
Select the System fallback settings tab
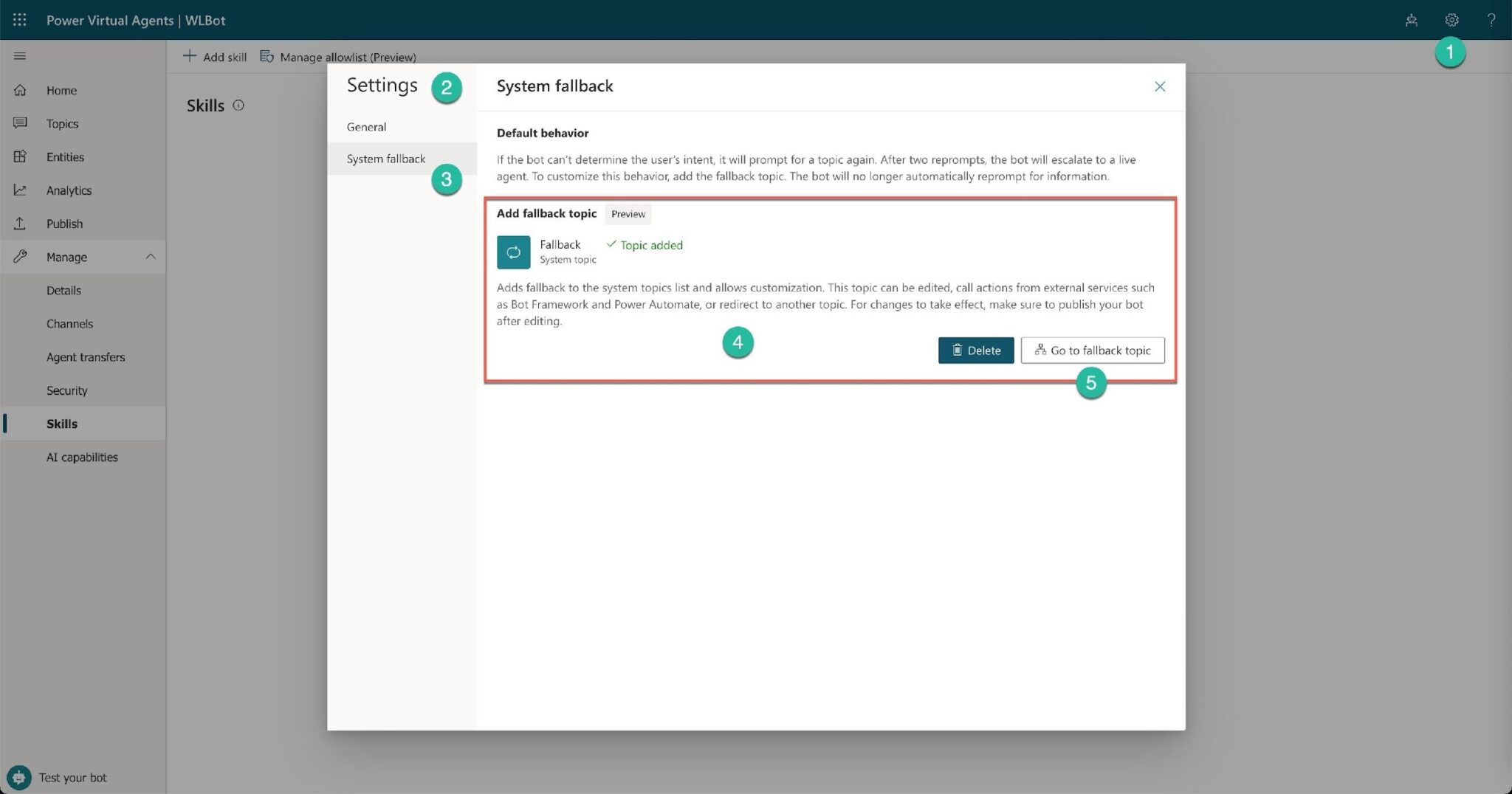point(402,159)
